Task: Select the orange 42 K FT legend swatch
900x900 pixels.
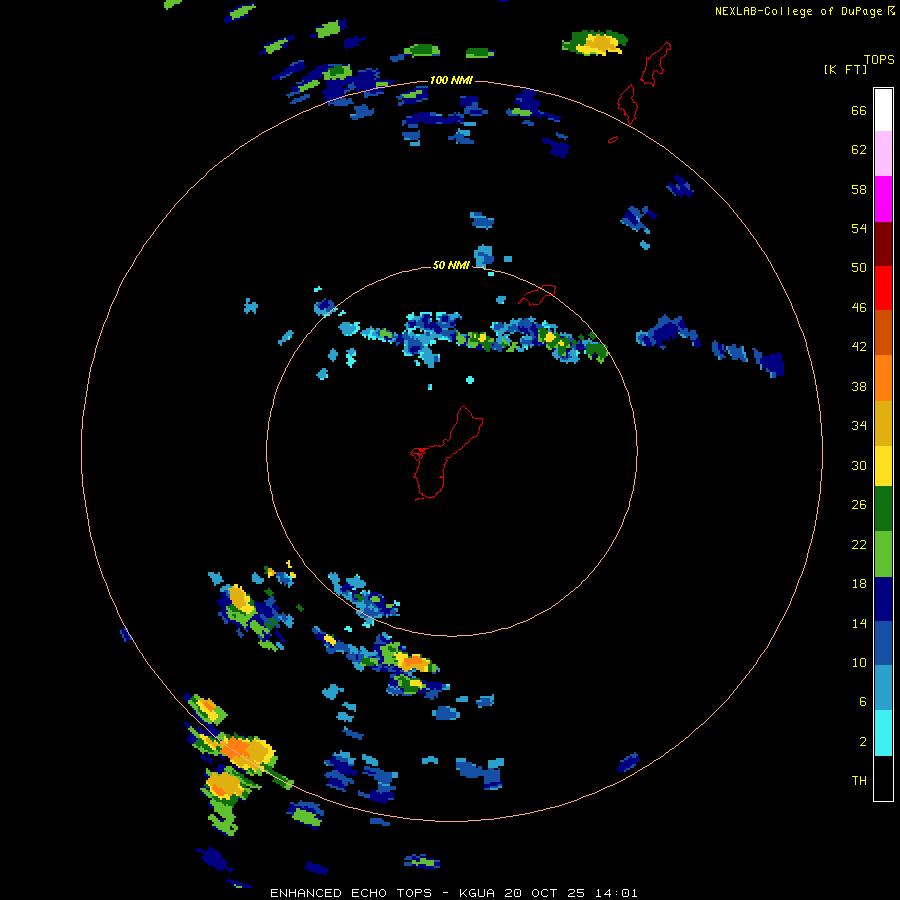Action: pyautogui.click(x=883, y=378)
